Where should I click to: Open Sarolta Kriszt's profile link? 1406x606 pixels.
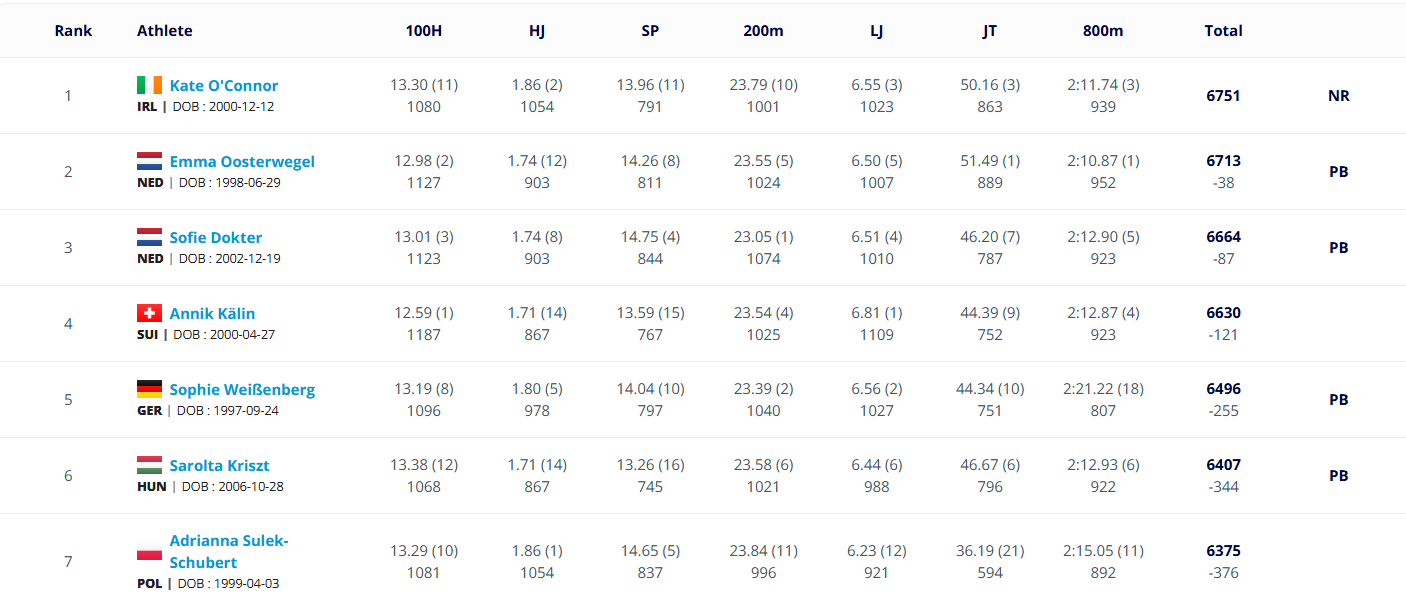coord(219,466)
